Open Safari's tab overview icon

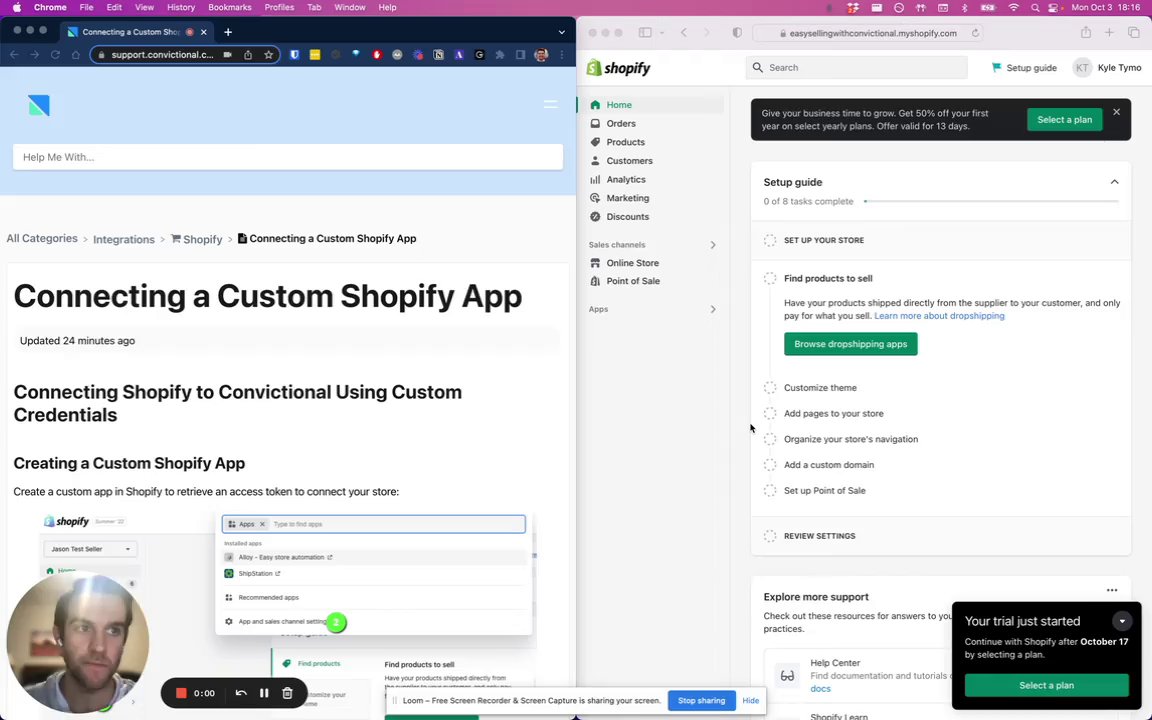(1134, 32)
